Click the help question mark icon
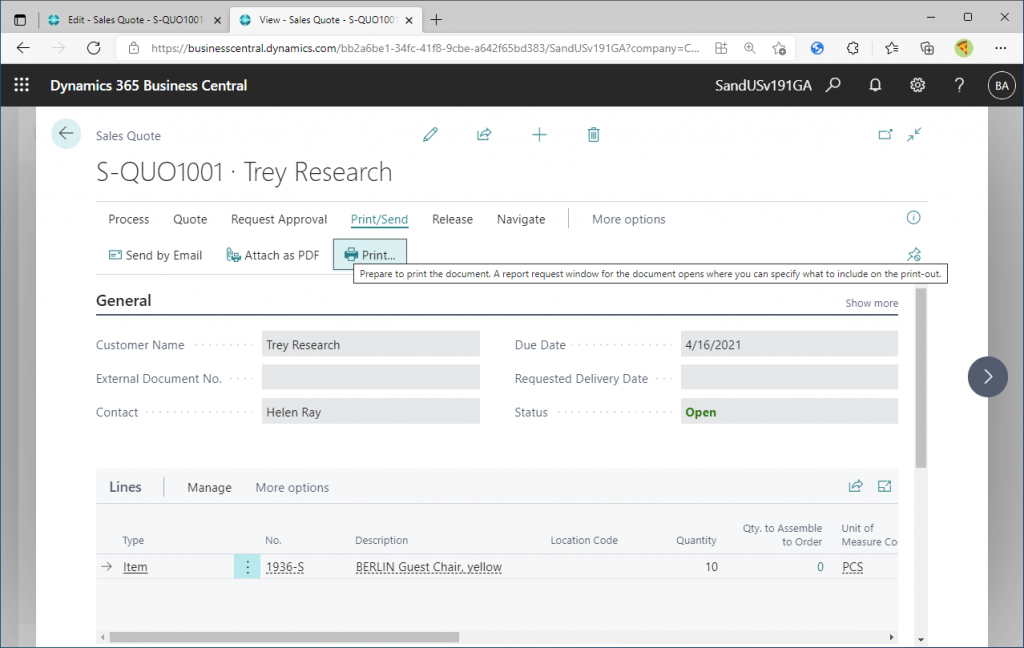The image size is (1024, 648). [x=959, y=85]
